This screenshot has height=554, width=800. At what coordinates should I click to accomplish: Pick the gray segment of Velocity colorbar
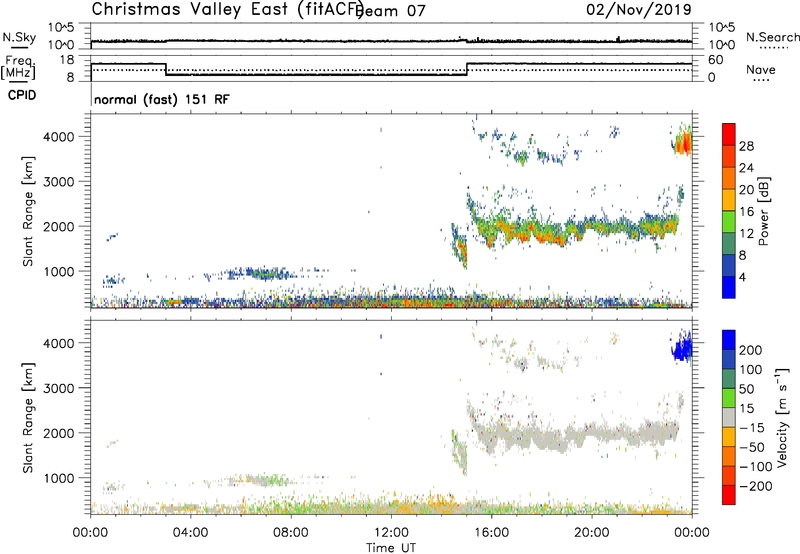729,417
